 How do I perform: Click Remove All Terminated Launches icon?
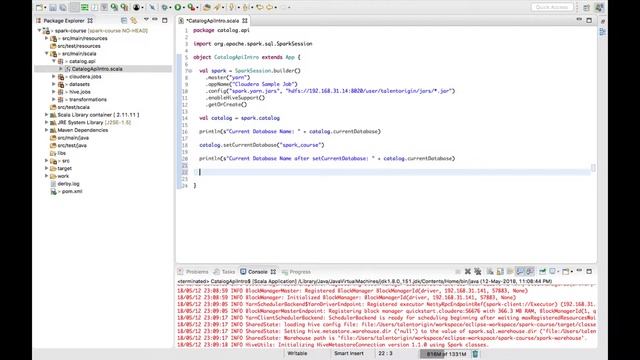[x=478, y=271]
